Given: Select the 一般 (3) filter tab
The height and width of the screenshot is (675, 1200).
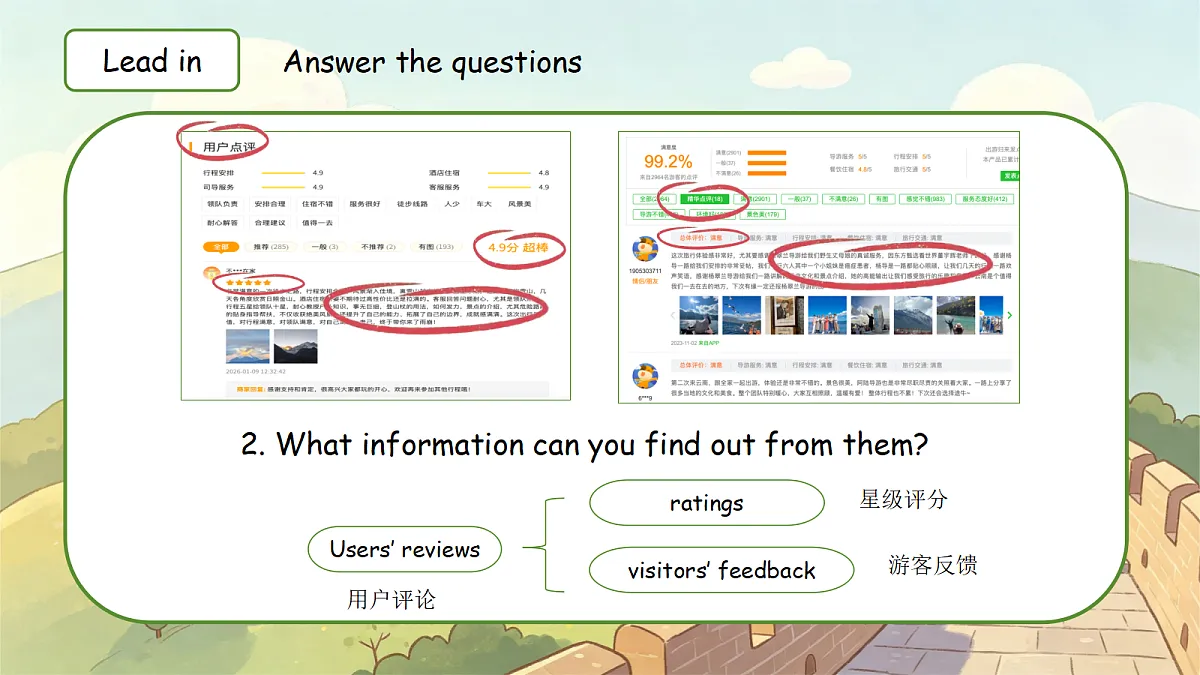Looking at the screenshot, I should (325, 247).
